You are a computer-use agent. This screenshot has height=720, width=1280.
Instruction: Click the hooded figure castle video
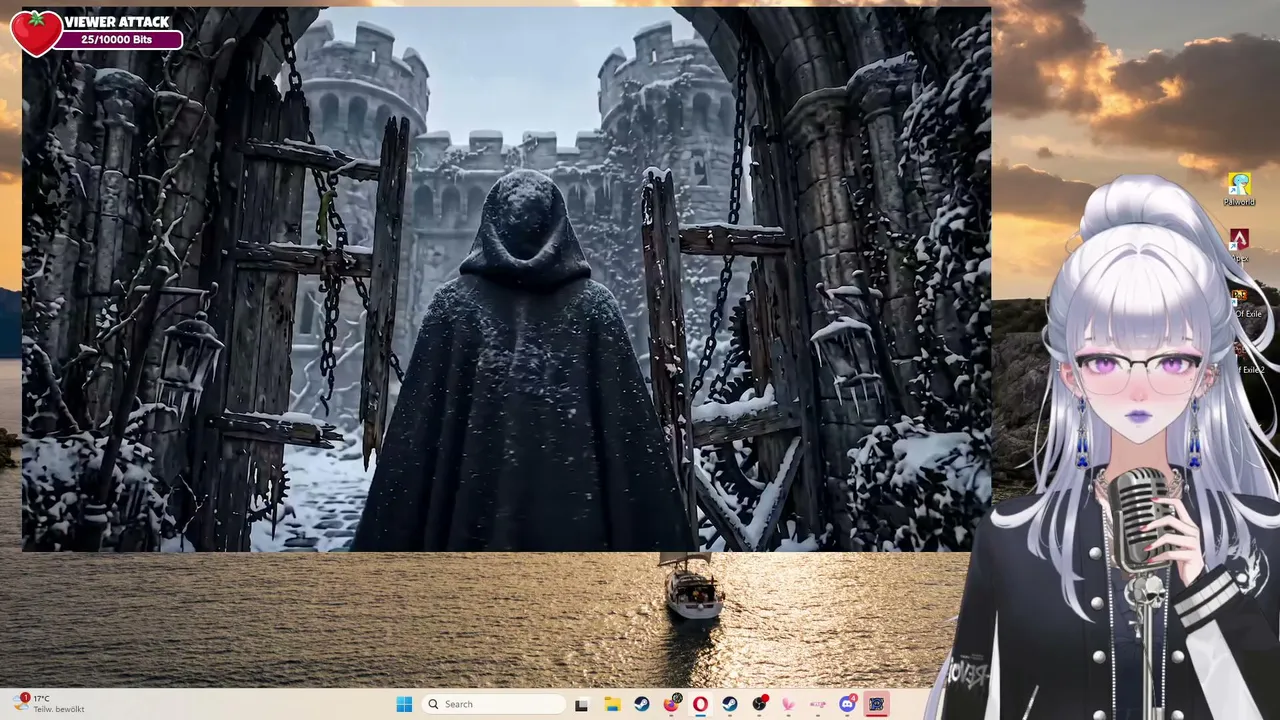pyautogui.click(x=506, y=279)
